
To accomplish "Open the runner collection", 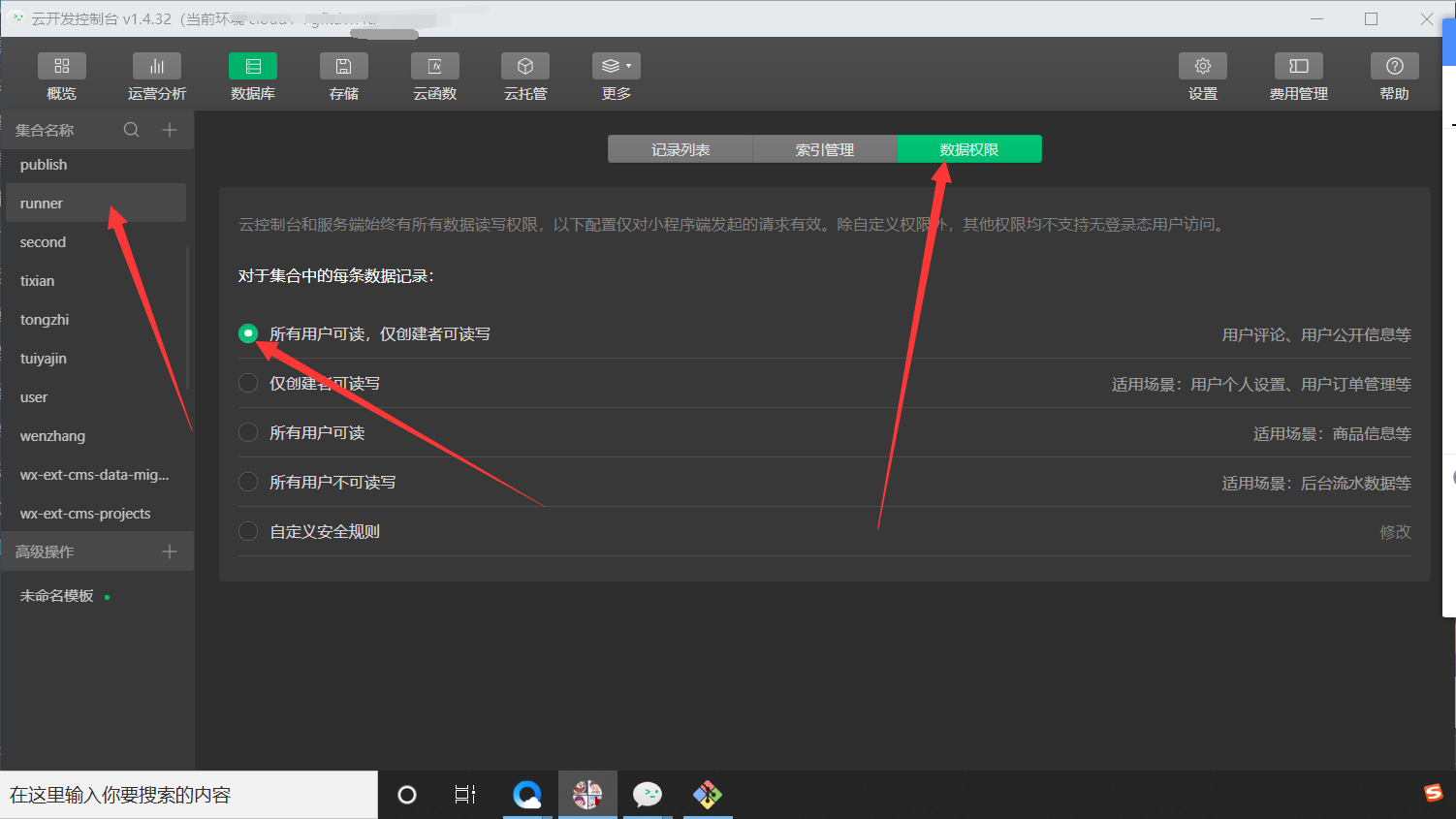I will point(96,204).
